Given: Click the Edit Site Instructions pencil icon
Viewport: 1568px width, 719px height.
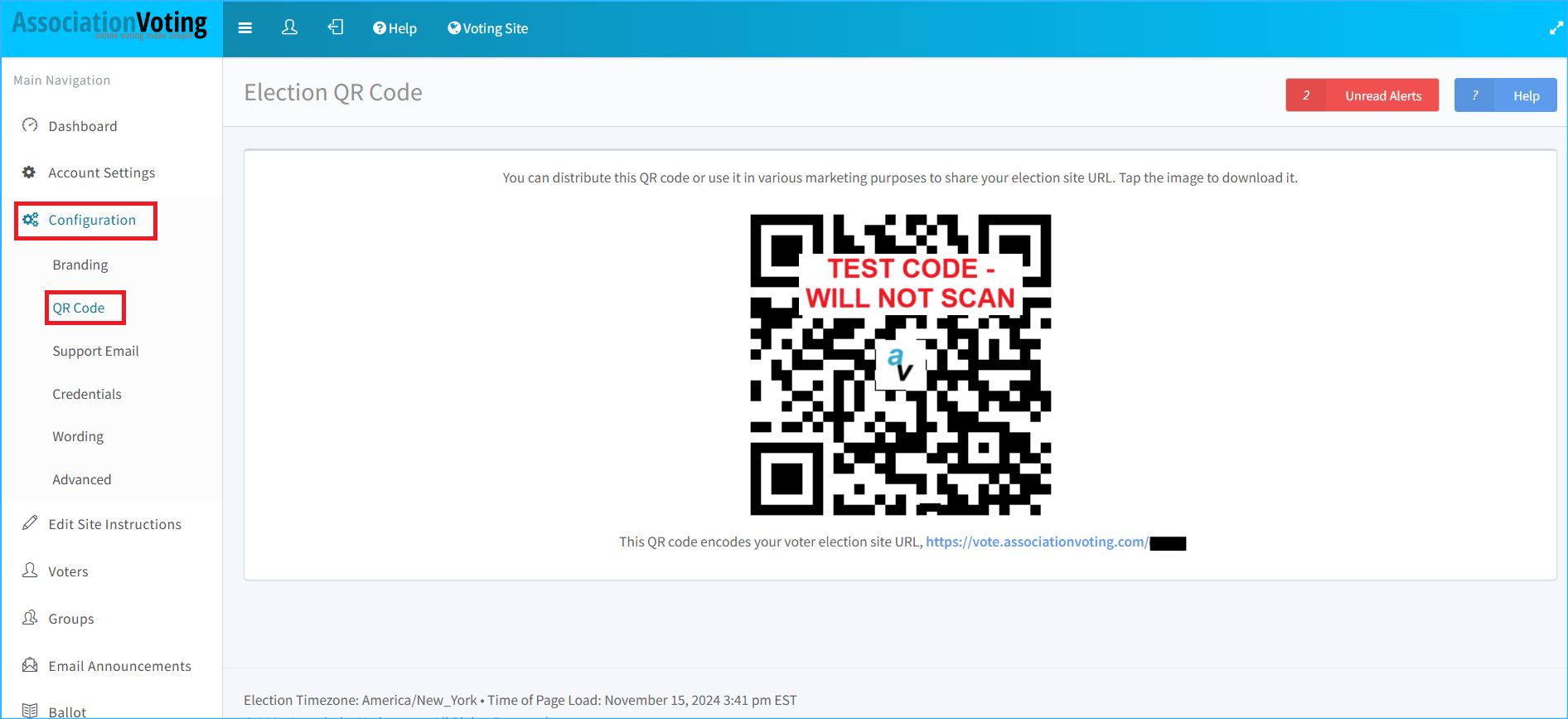Looking at the screenshot, I should [x=30, y=522].
